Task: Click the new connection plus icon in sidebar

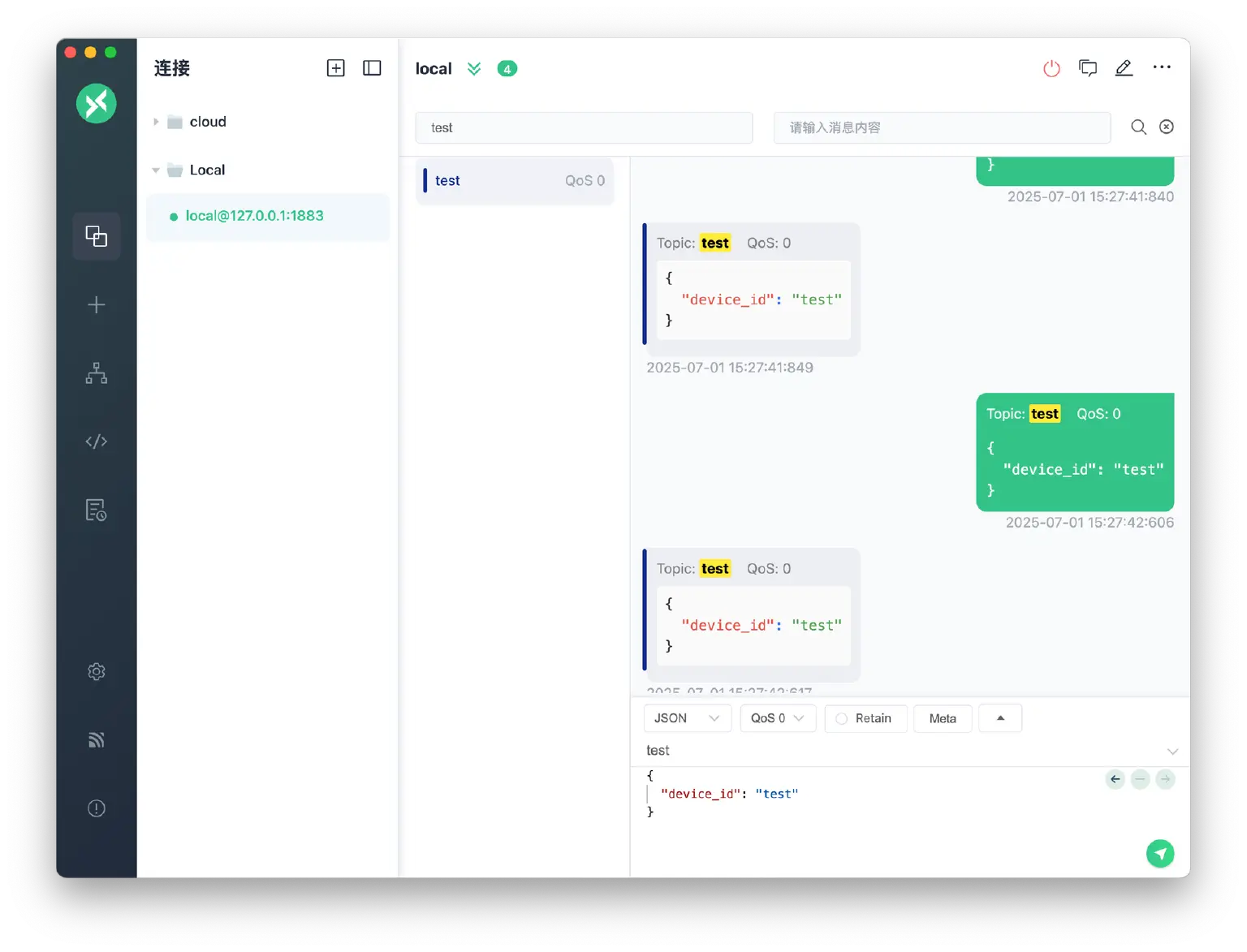Action: 97,305
